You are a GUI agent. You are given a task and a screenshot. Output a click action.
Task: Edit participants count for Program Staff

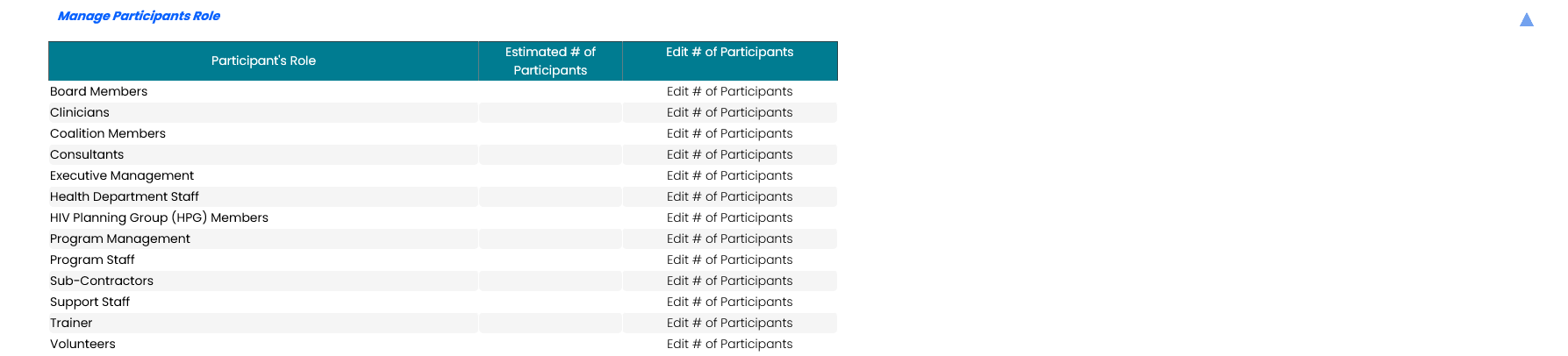click(x=729, y=260)
